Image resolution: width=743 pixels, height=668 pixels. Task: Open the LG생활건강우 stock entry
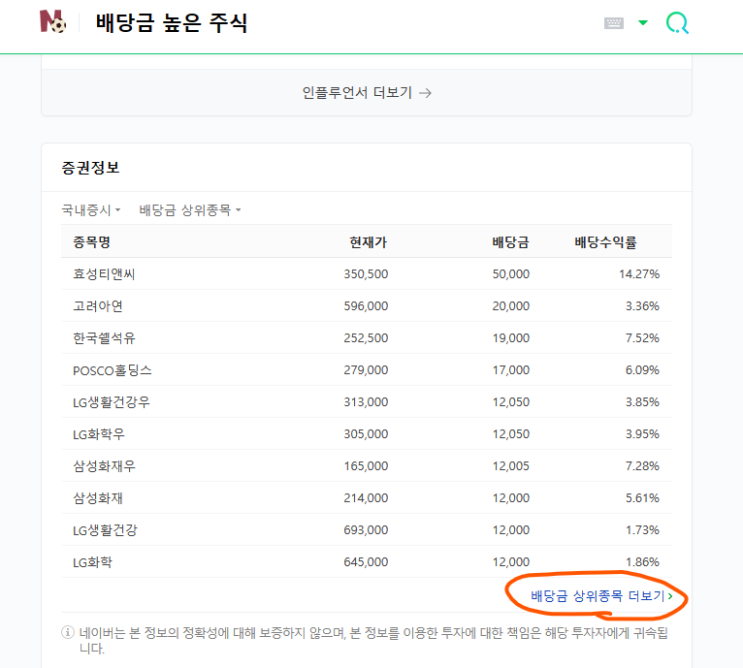coord(112,402)
